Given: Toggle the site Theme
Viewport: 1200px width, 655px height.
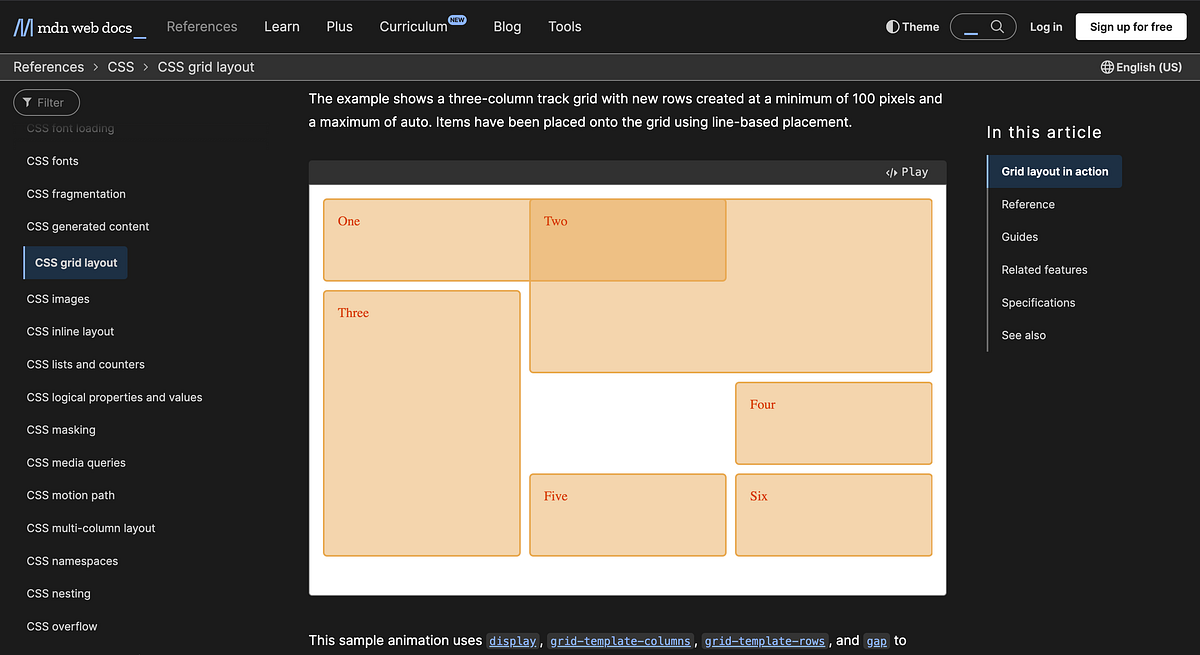Looking at the screenshot, I should (x=911, y=27).
